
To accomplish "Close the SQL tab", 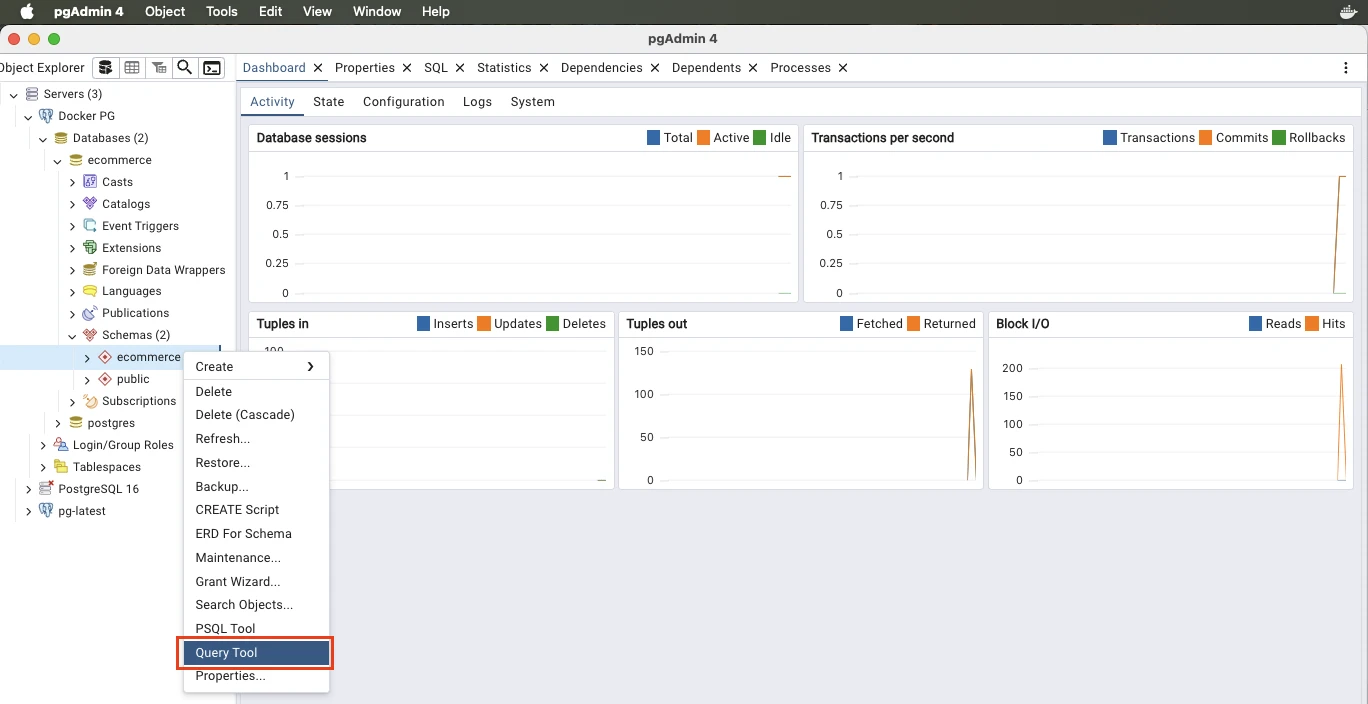I will click(x=460, y=68).
